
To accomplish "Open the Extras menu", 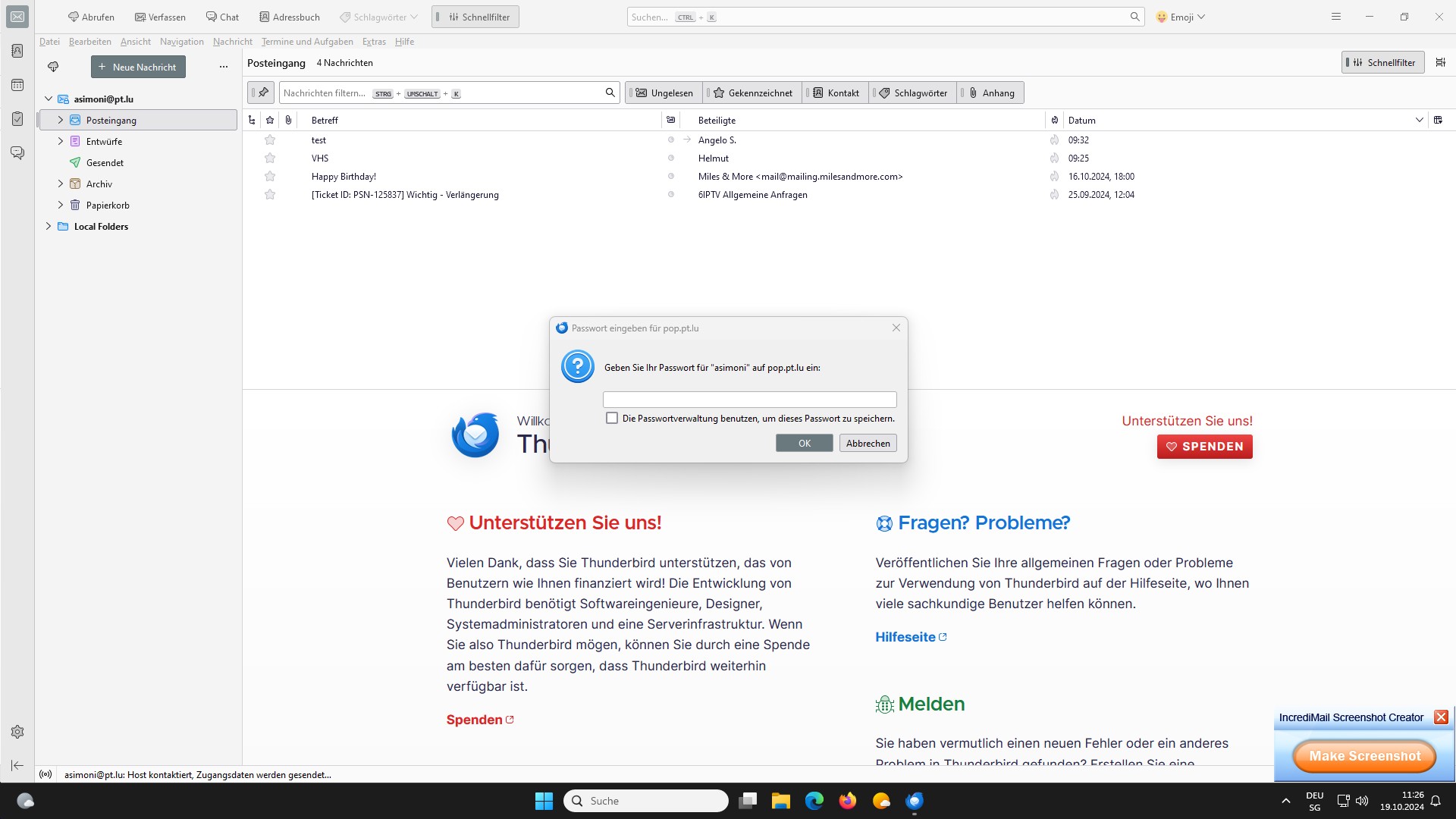I will 373,42.
